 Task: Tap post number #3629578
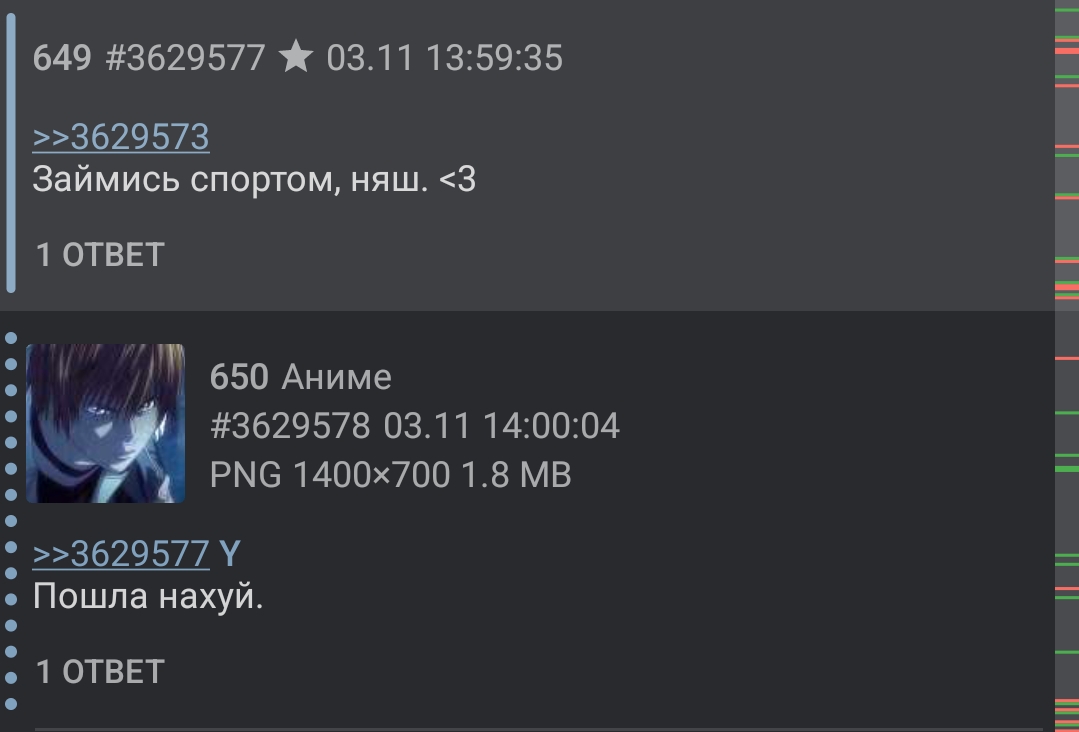point(290,425)
